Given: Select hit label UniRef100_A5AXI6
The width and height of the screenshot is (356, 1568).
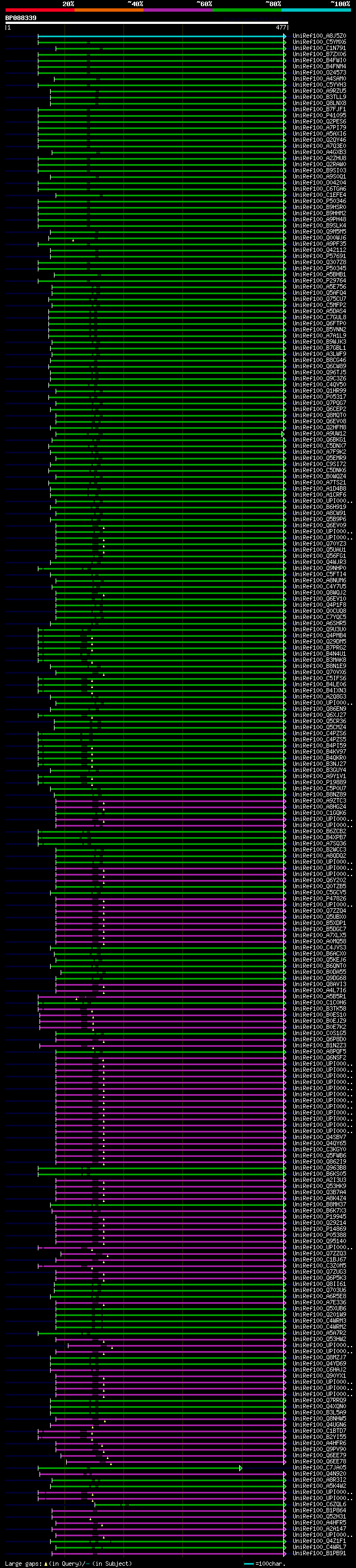Looking at the screenshot, I should pos(319,134).
